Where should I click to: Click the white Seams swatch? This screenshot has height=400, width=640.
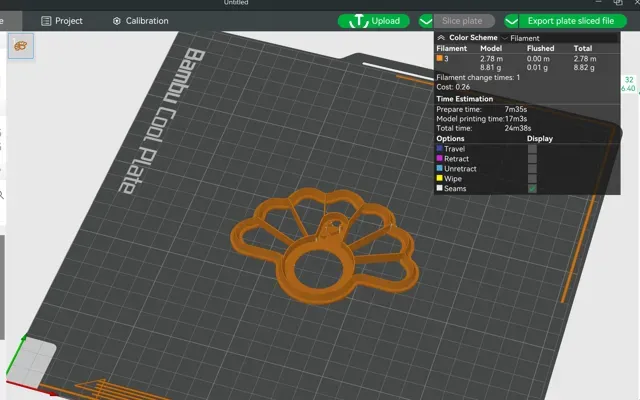tap(440, 188)
